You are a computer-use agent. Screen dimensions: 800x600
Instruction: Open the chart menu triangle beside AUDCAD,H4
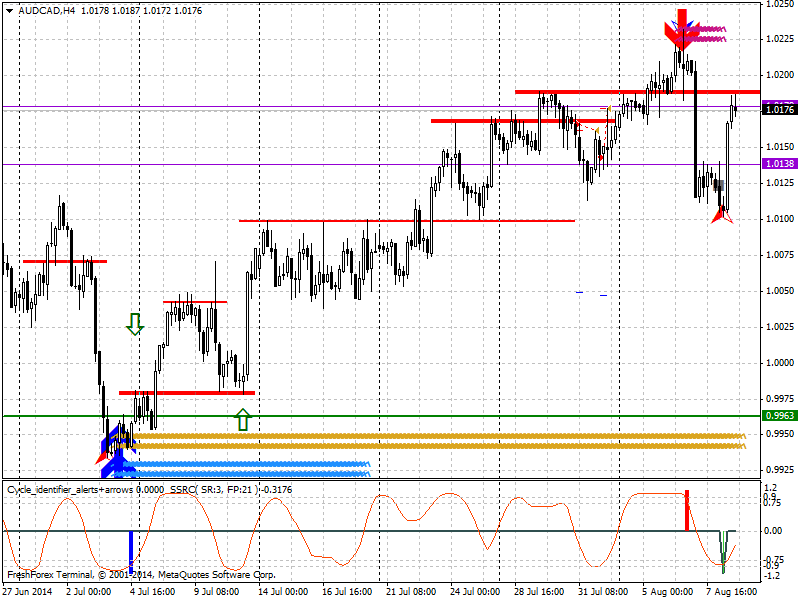(x=9, y=11)
